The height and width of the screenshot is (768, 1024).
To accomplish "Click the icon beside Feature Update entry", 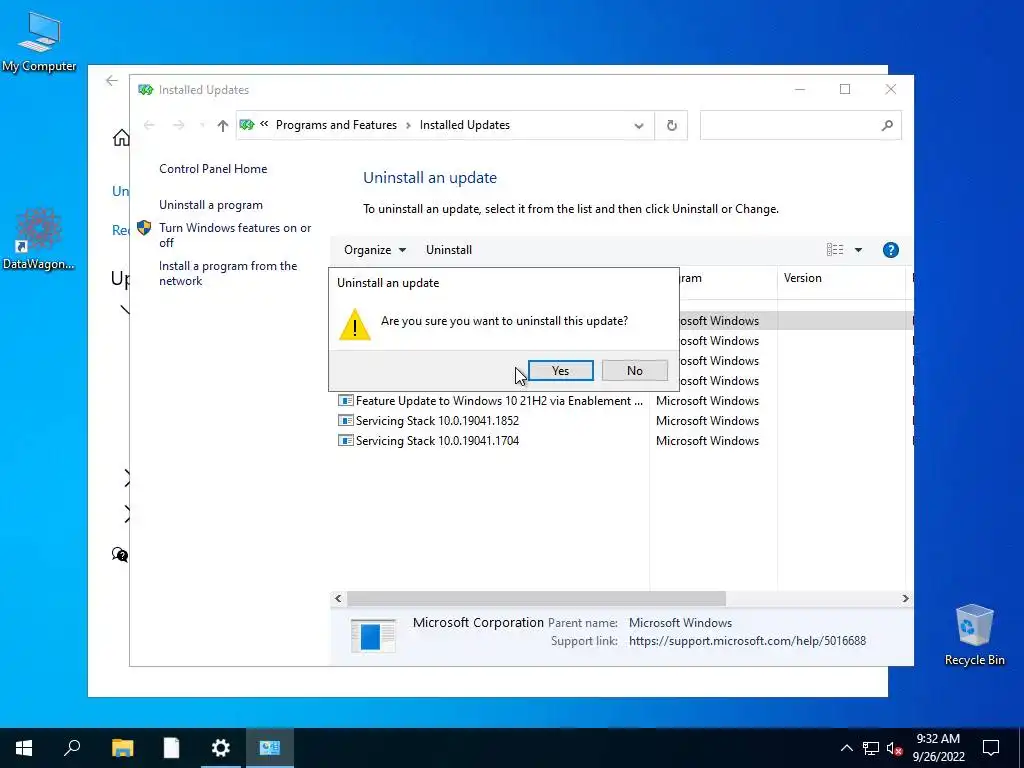I will click(345, 400).
